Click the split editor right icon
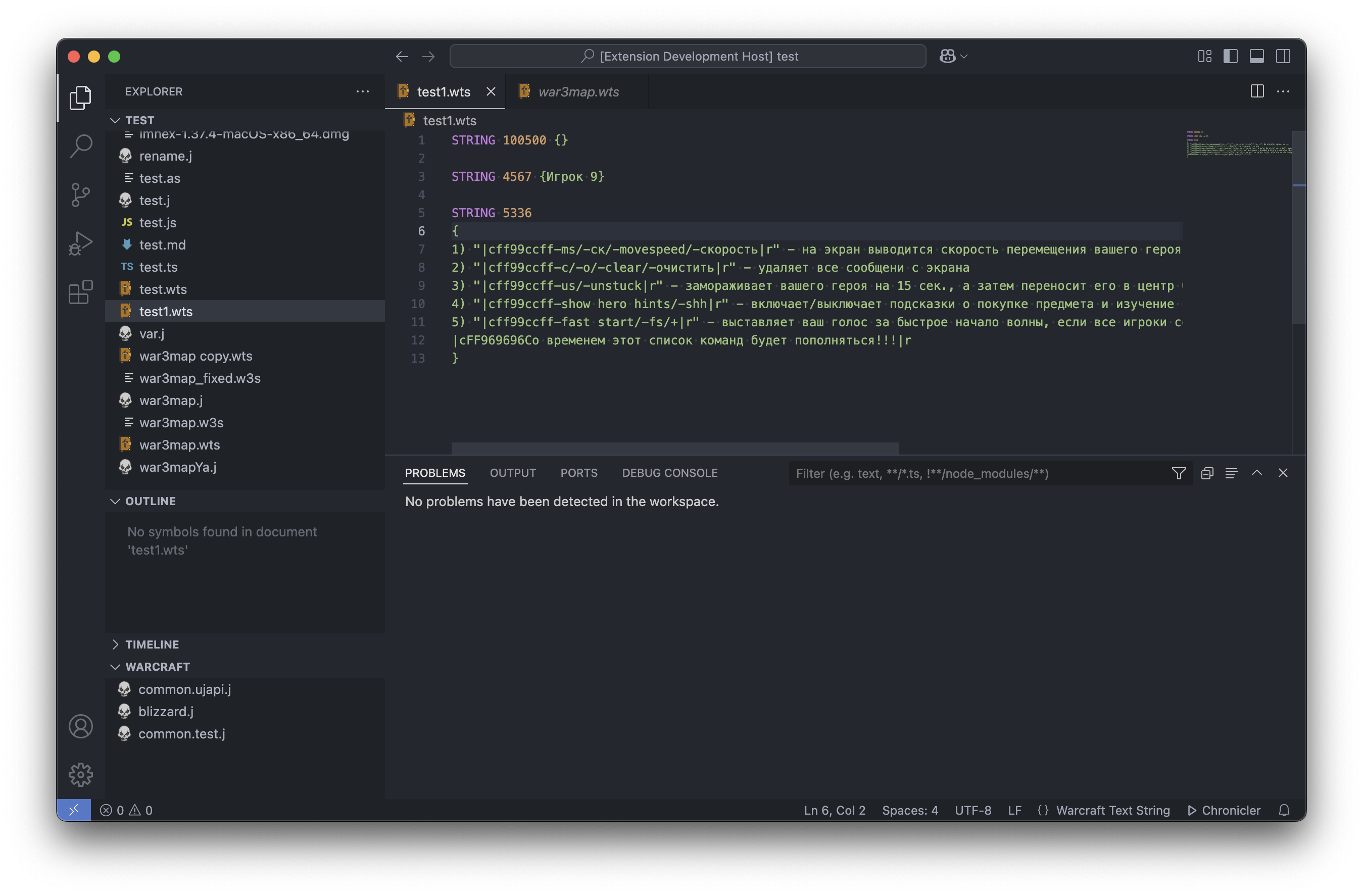This screenshot has width=1363, height=896. tap(1256, 91)
